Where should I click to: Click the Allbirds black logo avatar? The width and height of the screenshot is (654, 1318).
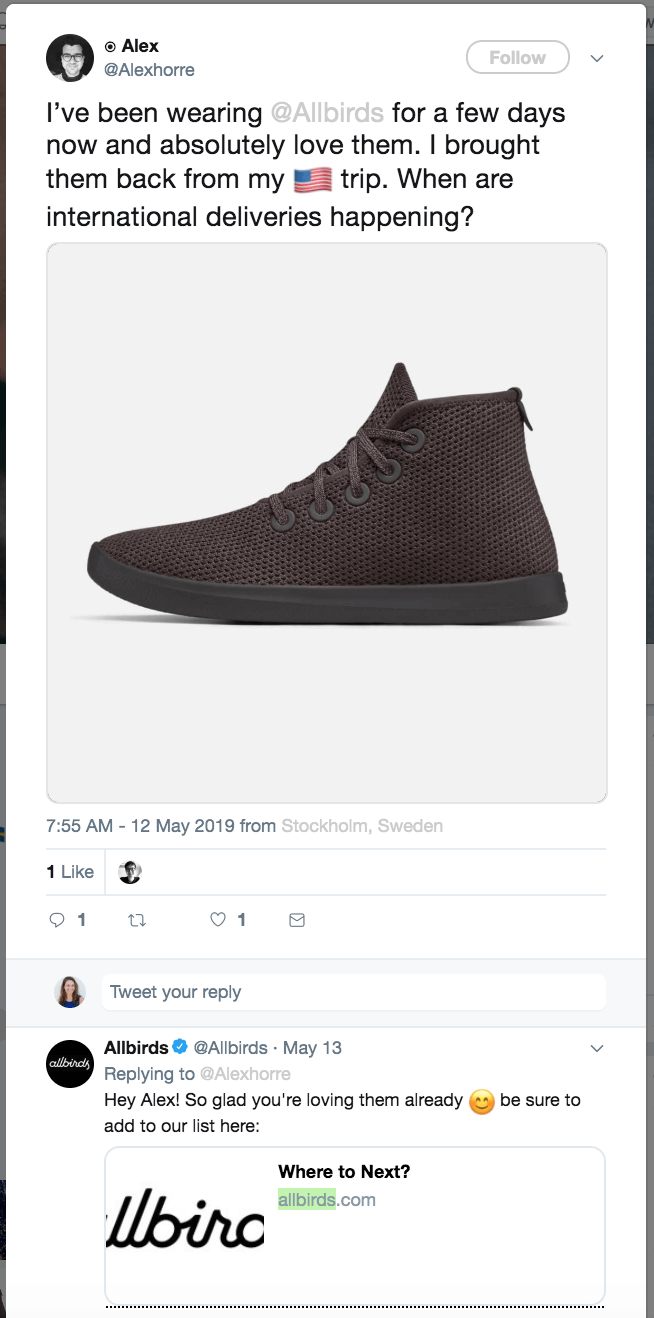pyautogui.click(x=70, y=1064)
